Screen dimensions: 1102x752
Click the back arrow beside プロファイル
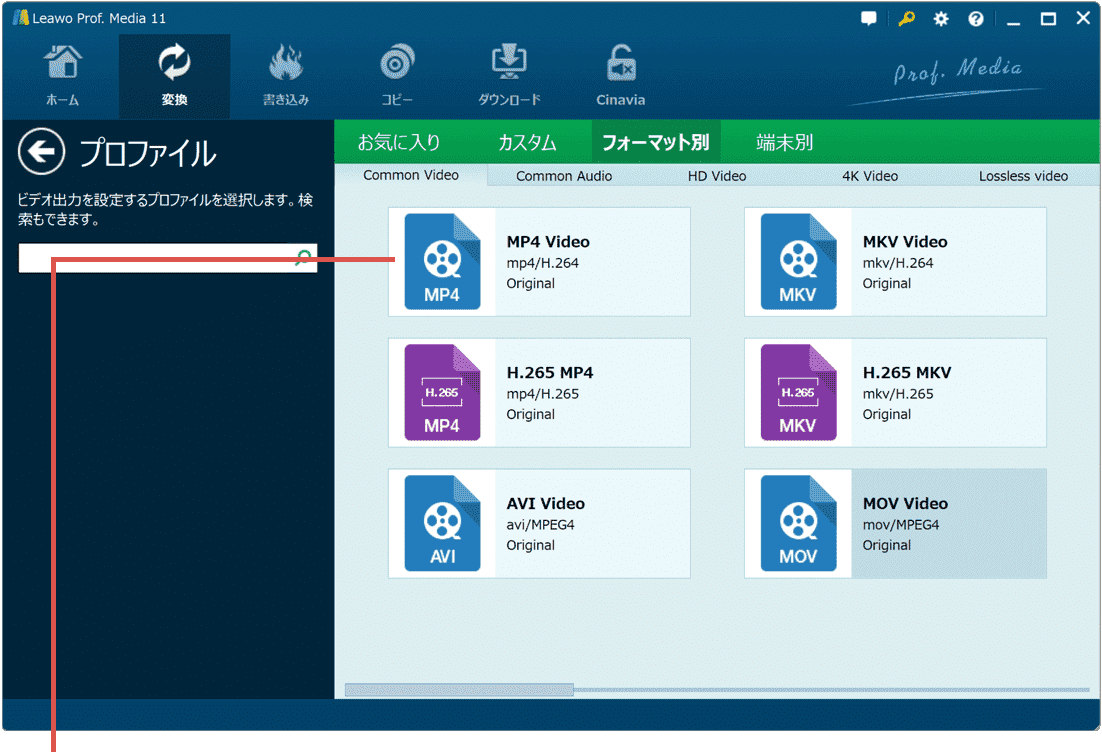coord(41,152)
